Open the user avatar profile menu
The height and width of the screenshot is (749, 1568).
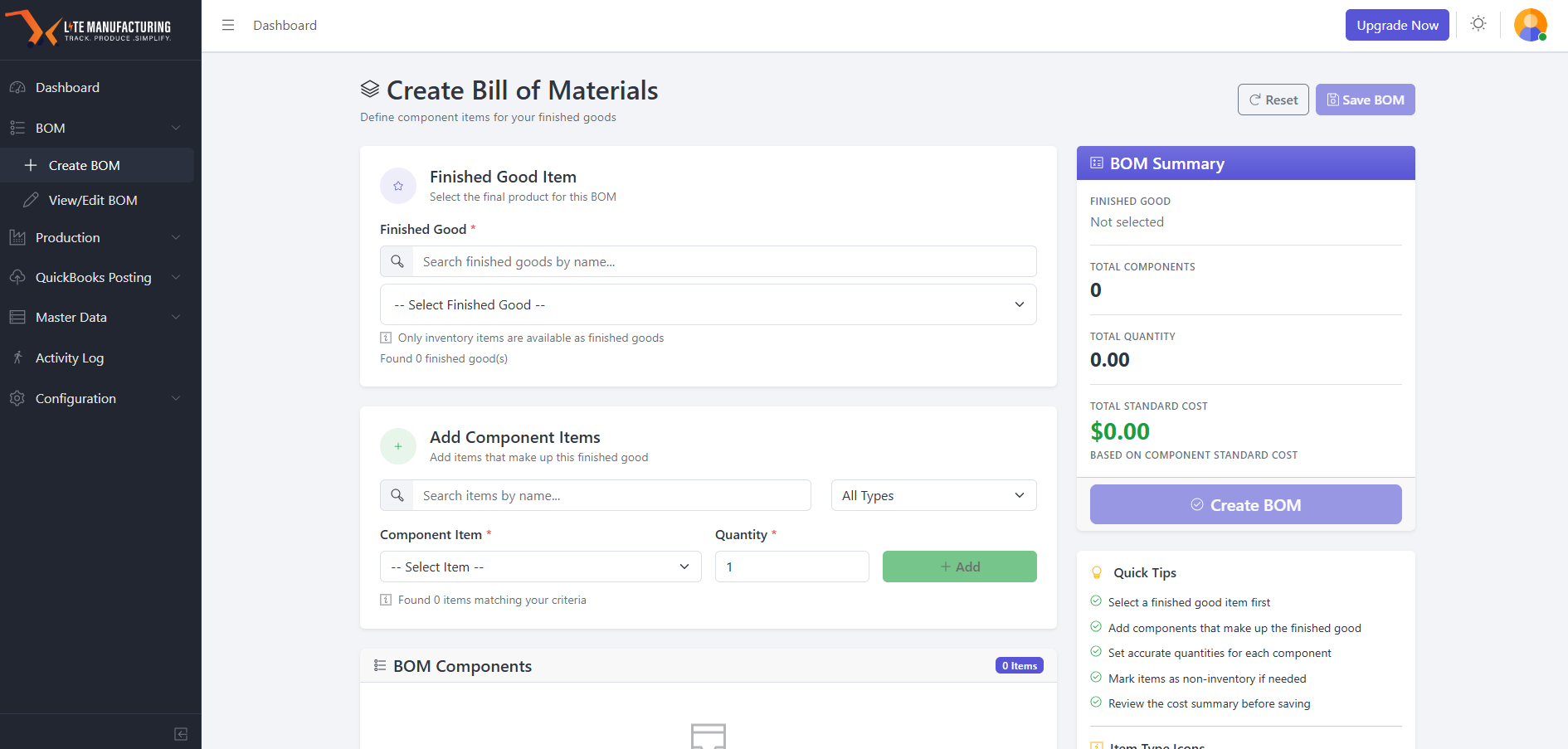coord(1531,25)
